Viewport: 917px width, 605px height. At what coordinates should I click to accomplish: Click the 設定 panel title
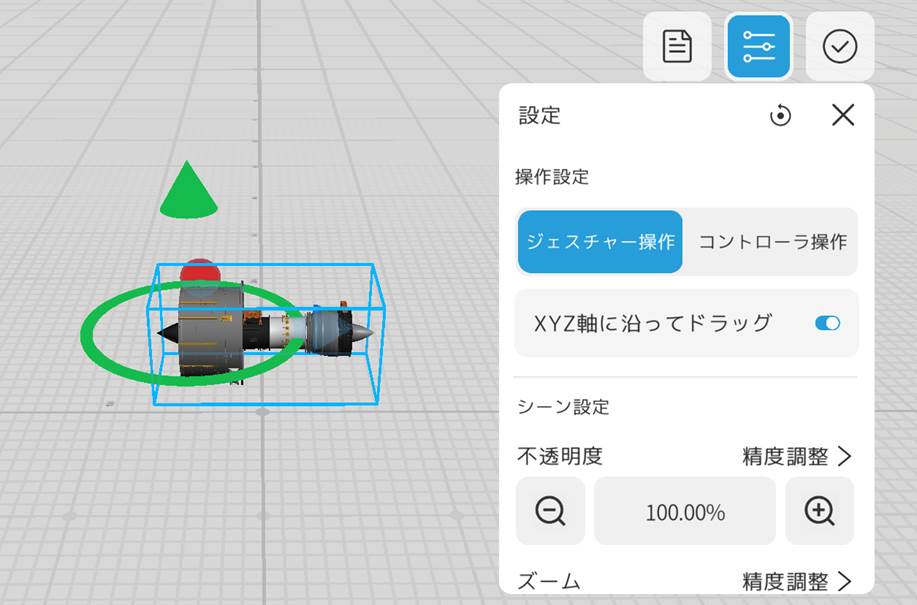pos(539,115)
